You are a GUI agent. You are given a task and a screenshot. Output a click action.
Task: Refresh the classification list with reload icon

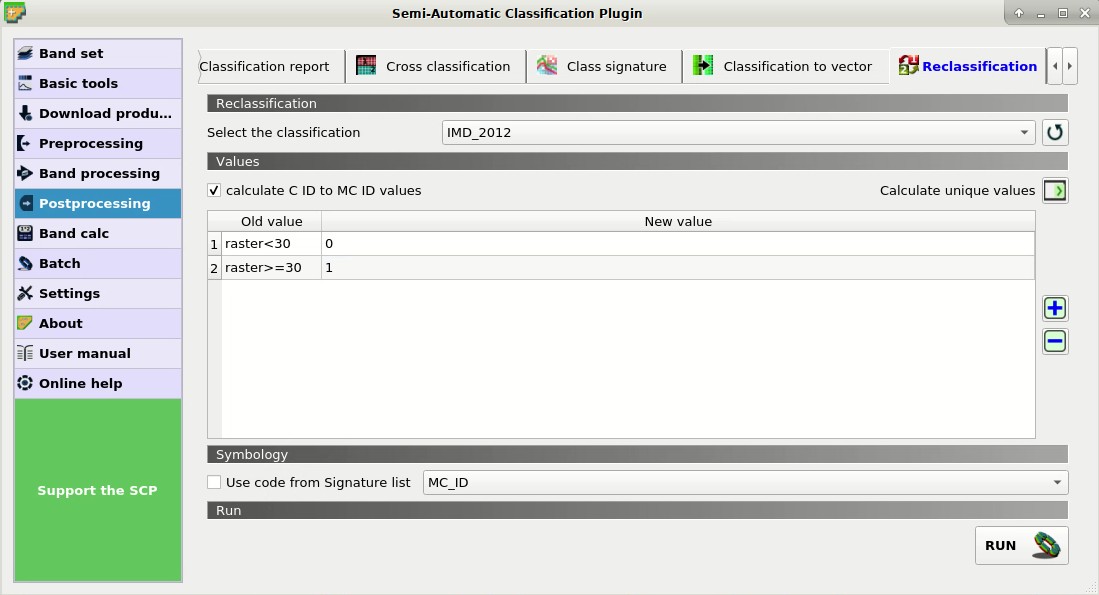point(1055,132)
